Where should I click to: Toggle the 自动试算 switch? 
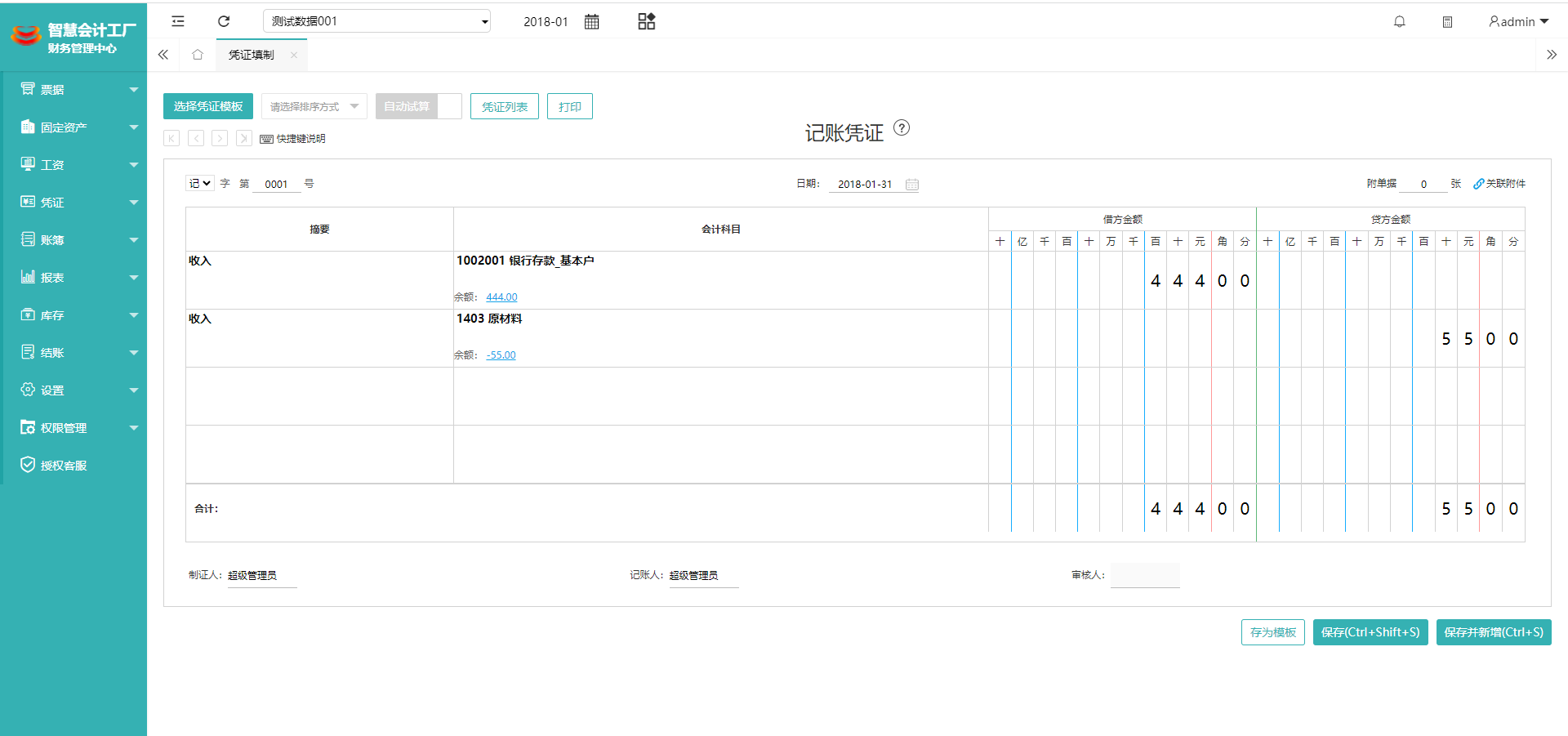pos(419,106)
